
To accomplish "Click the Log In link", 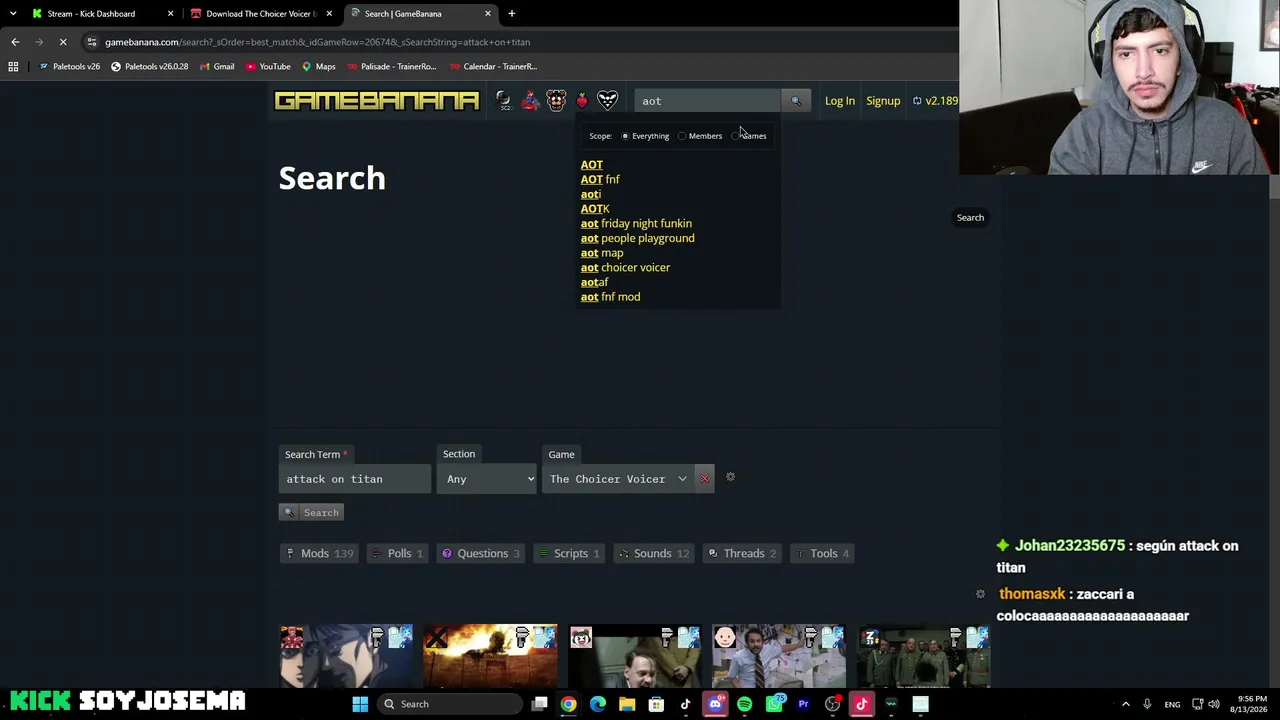I will (x=840, y=101).
